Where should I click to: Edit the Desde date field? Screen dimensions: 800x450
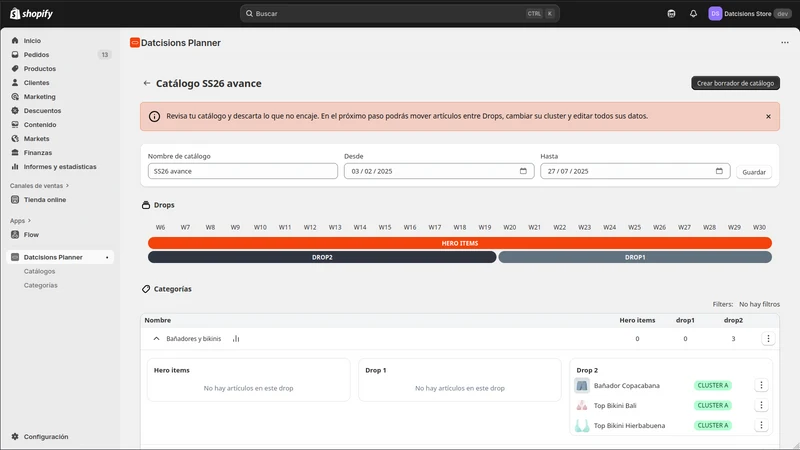(x=439, y=171)
